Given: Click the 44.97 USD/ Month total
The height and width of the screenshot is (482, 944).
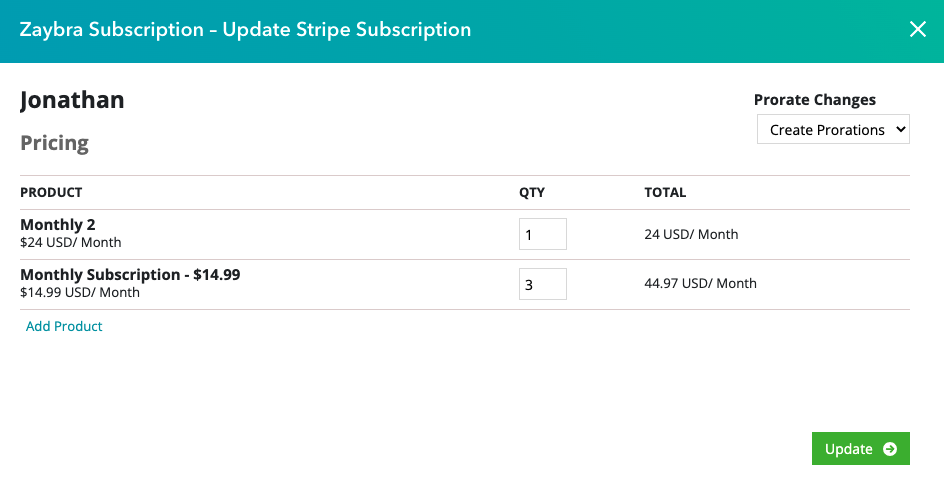Looking at the screenshot, I should click(700, 283).
